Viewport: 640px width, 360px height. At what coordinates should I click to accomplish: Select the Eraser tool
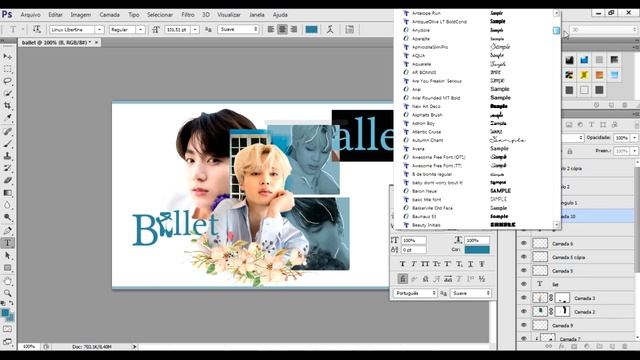[7, 180]
